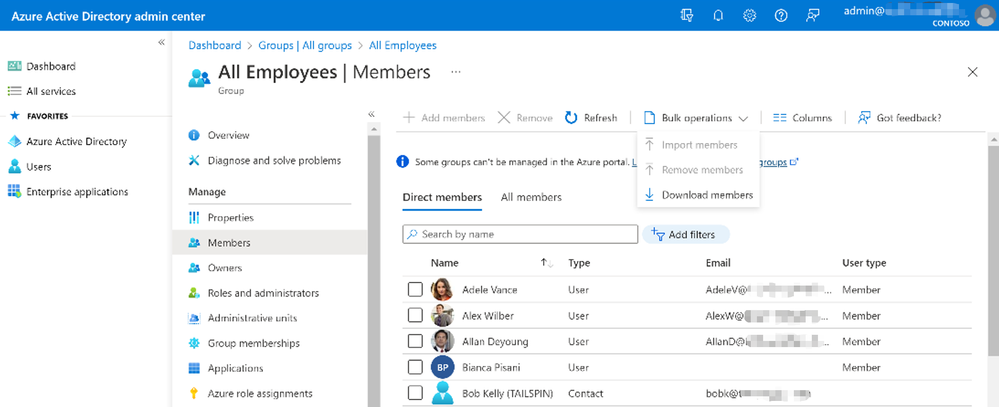Select the Alex Wilber checkbox
The width and height of the screenshot is (999, 407).
pos(415,315)
